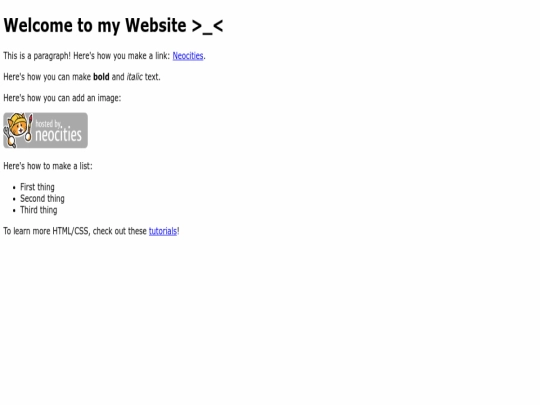Screen dimensions: 540x405
Task: Click the 'Second thing' list item
Action: [x=42, y=199]
